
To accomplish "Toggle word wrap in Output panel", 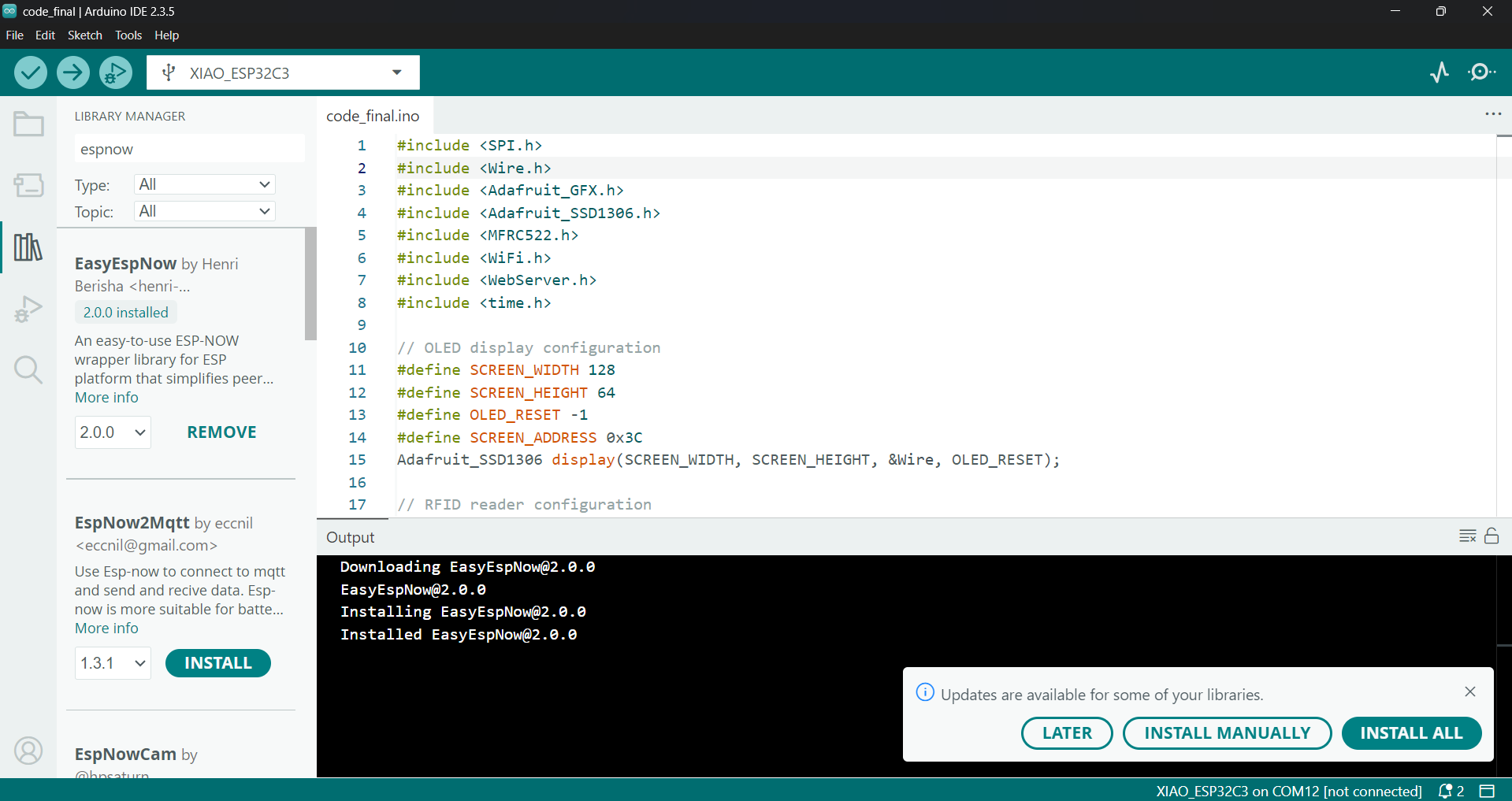I will (1467, 536).
